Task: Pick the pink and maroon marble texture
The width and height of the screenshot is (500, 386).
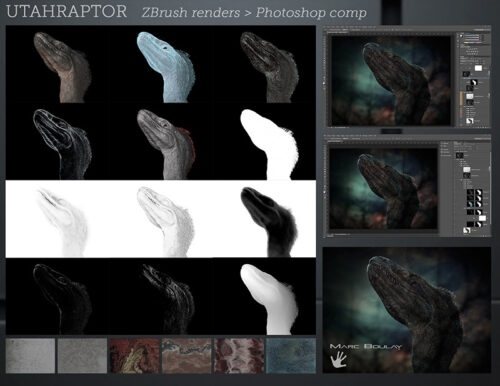Action: coord(239,356)
